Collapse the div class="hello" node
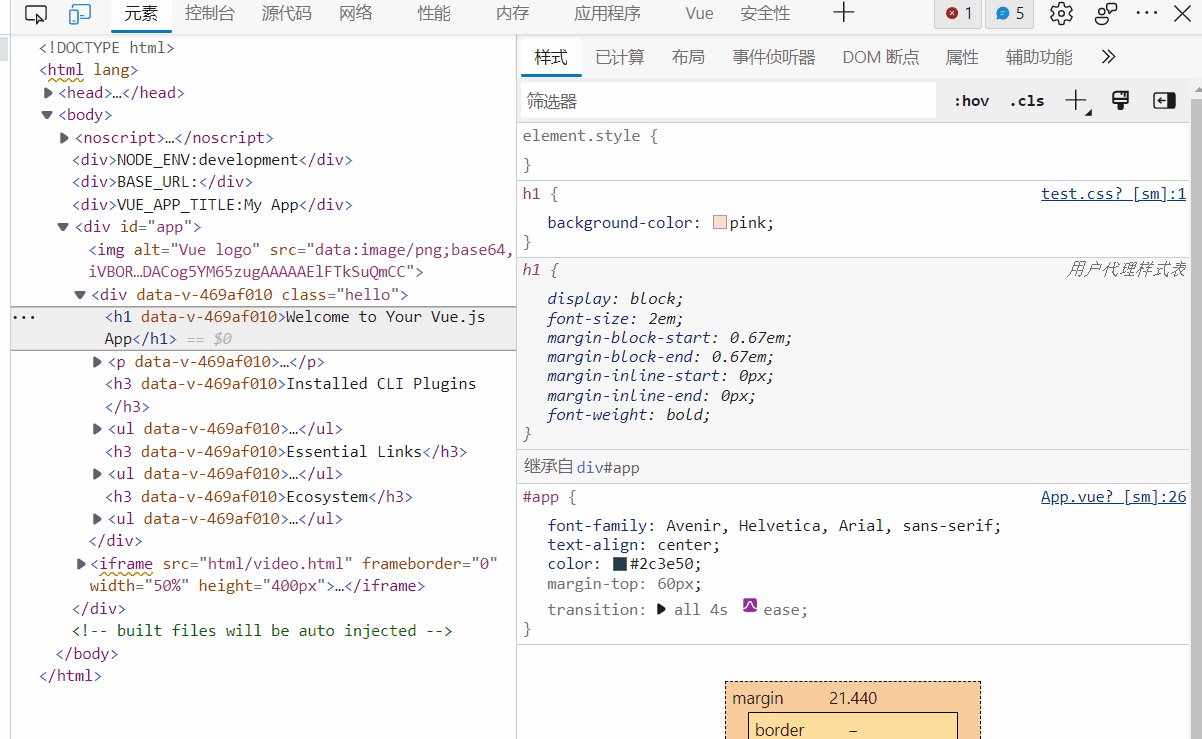Image resolution: width=1202 pixels, height=739 pixels. point(81,295)
